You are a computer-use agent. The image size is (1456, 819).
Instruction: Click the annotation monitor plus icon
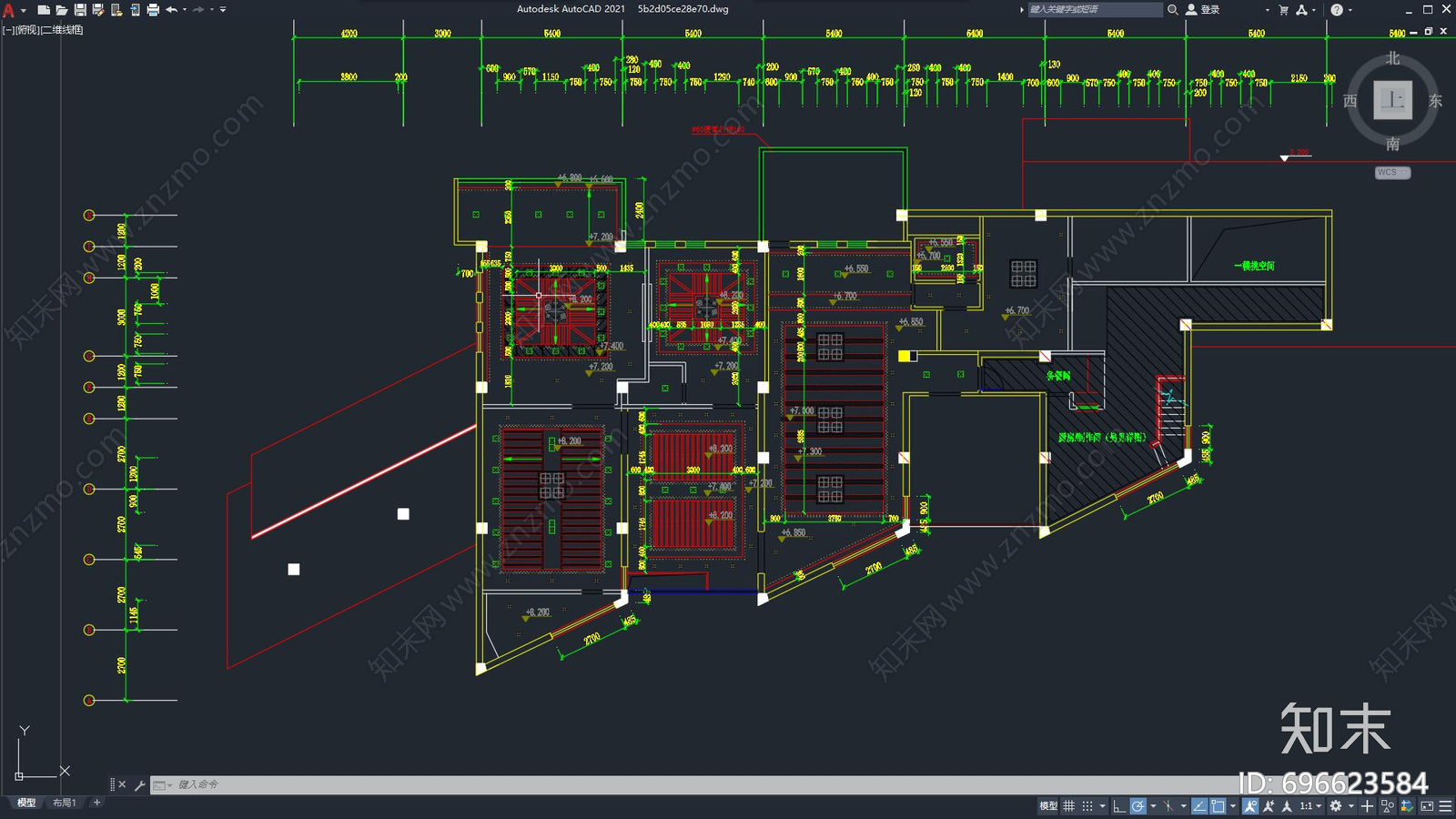(x=1367, y=806)
